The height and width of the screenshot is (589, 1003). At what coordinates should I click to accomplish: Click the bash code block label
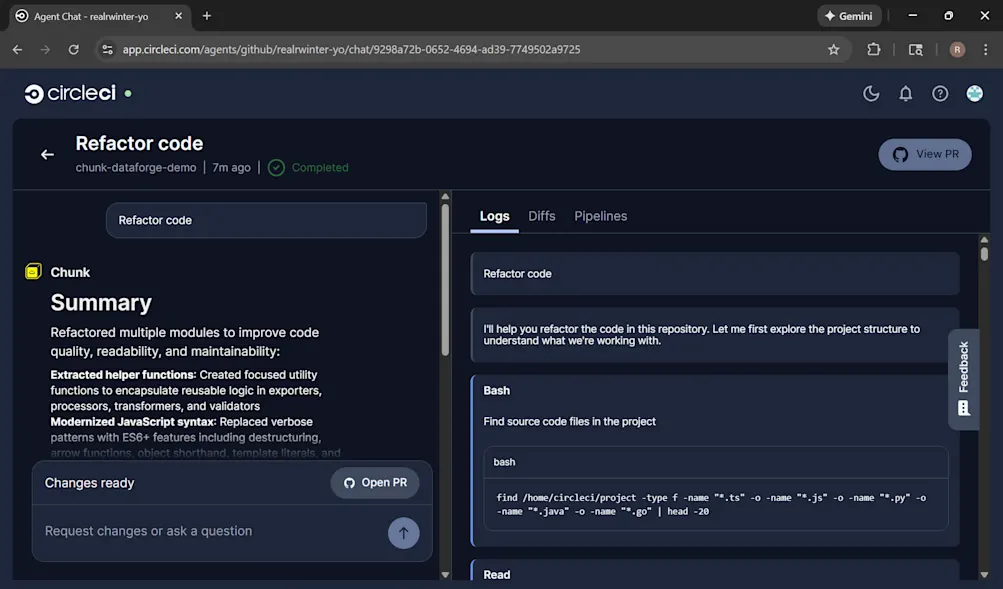point(504,462)
